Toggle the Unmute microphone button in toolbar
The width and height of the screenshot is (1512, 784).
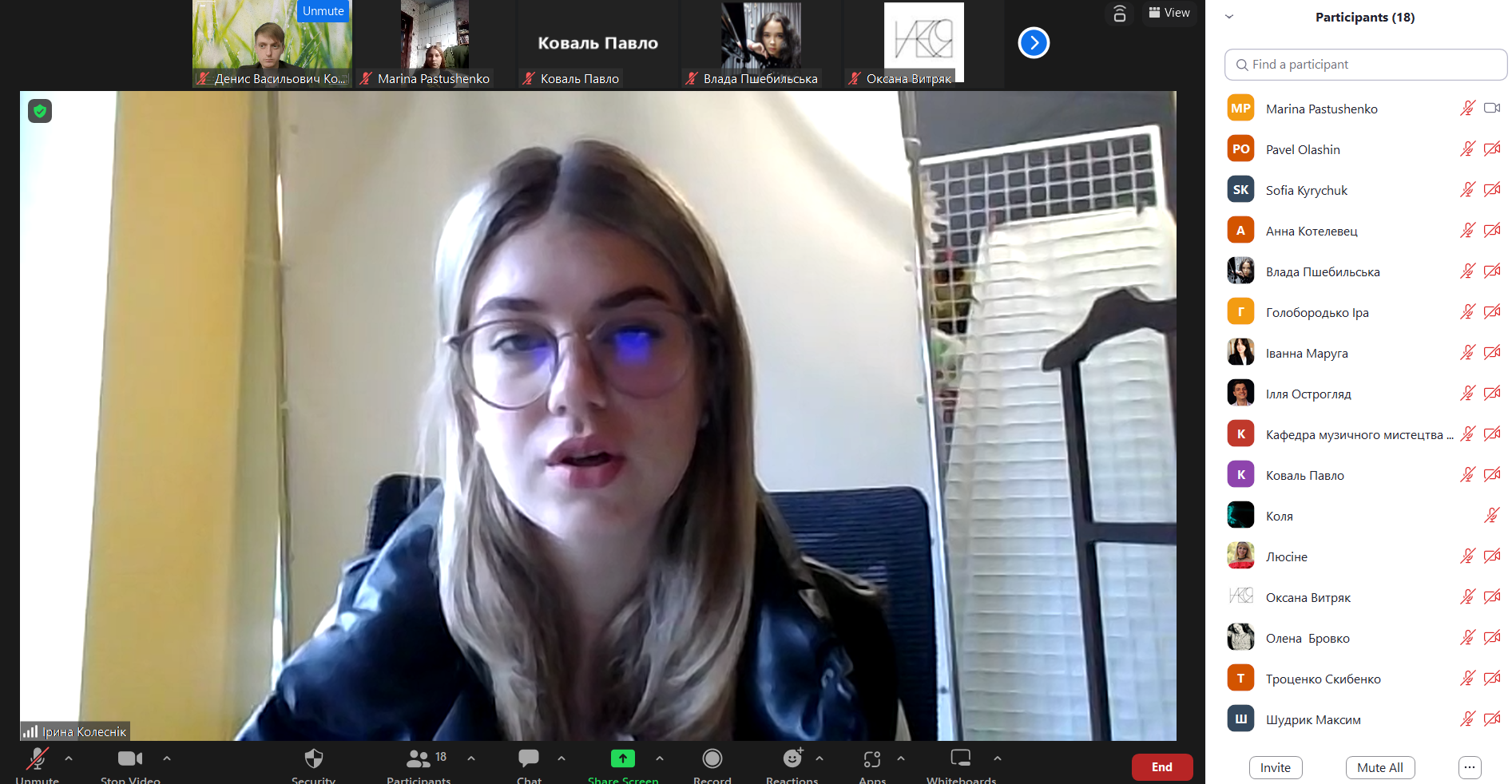pos(37,758)
